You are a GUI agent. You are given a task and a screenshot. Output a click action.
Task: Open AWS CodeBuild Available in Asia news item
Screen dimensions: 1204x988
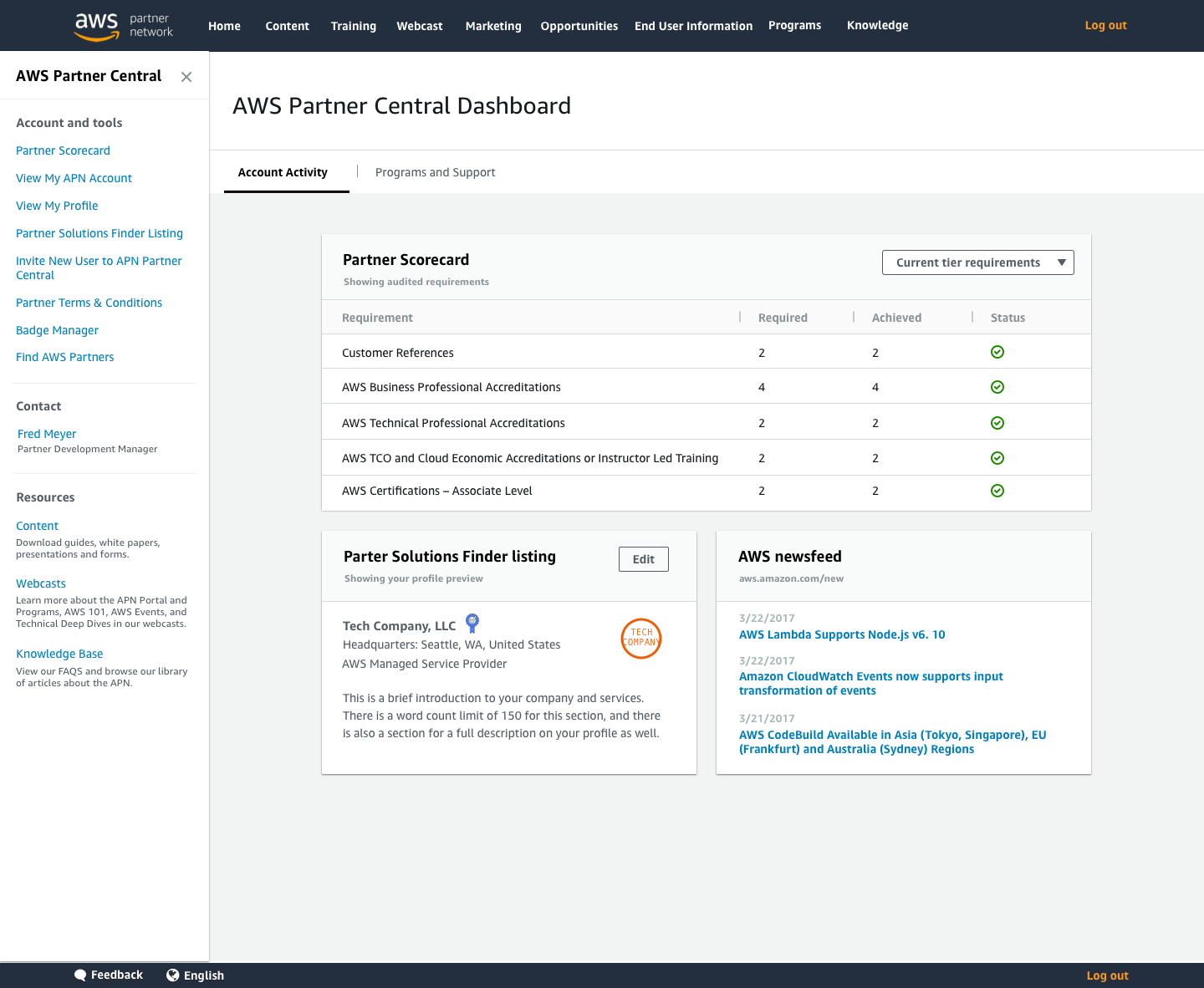(x=893, y=742)
